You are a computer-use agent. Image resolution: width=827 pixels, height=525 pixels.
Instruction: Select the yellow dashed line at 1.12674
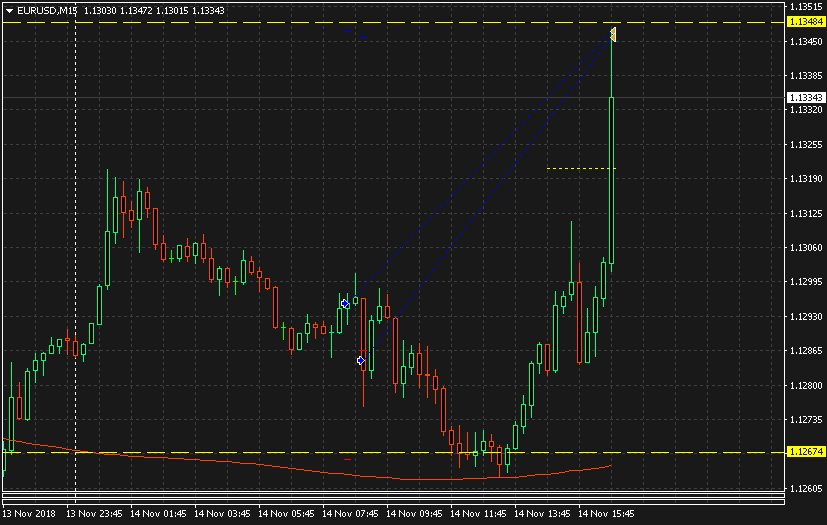coord(393,452)
